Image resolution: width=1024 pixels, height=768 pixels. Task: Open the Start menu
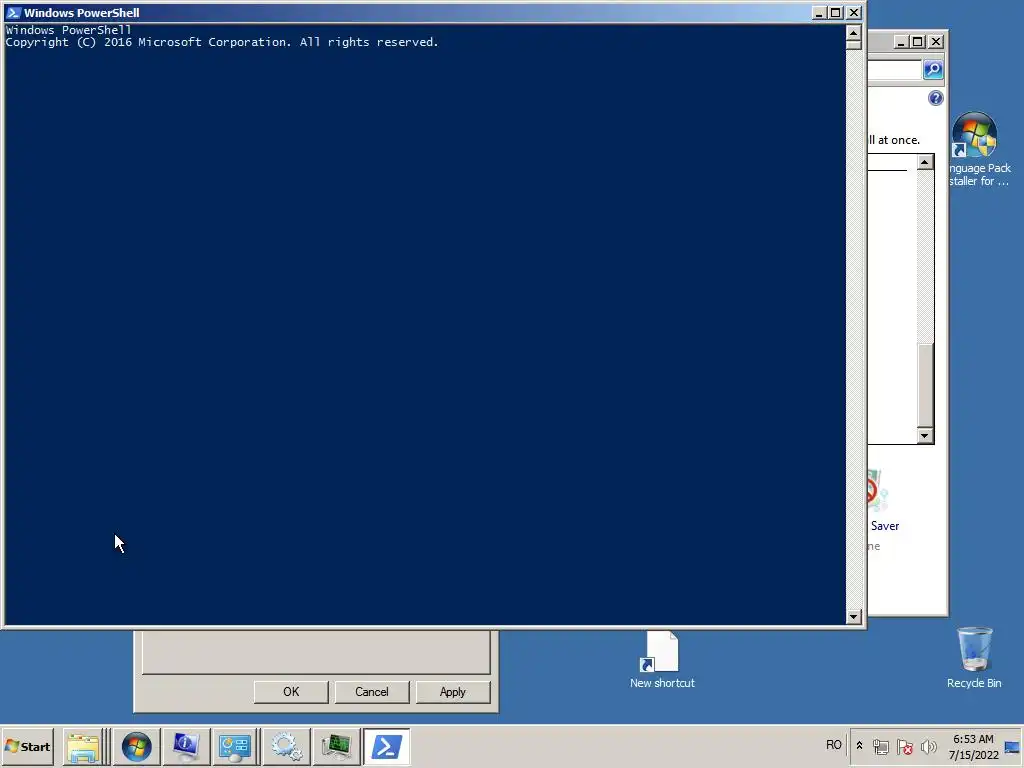27,746
